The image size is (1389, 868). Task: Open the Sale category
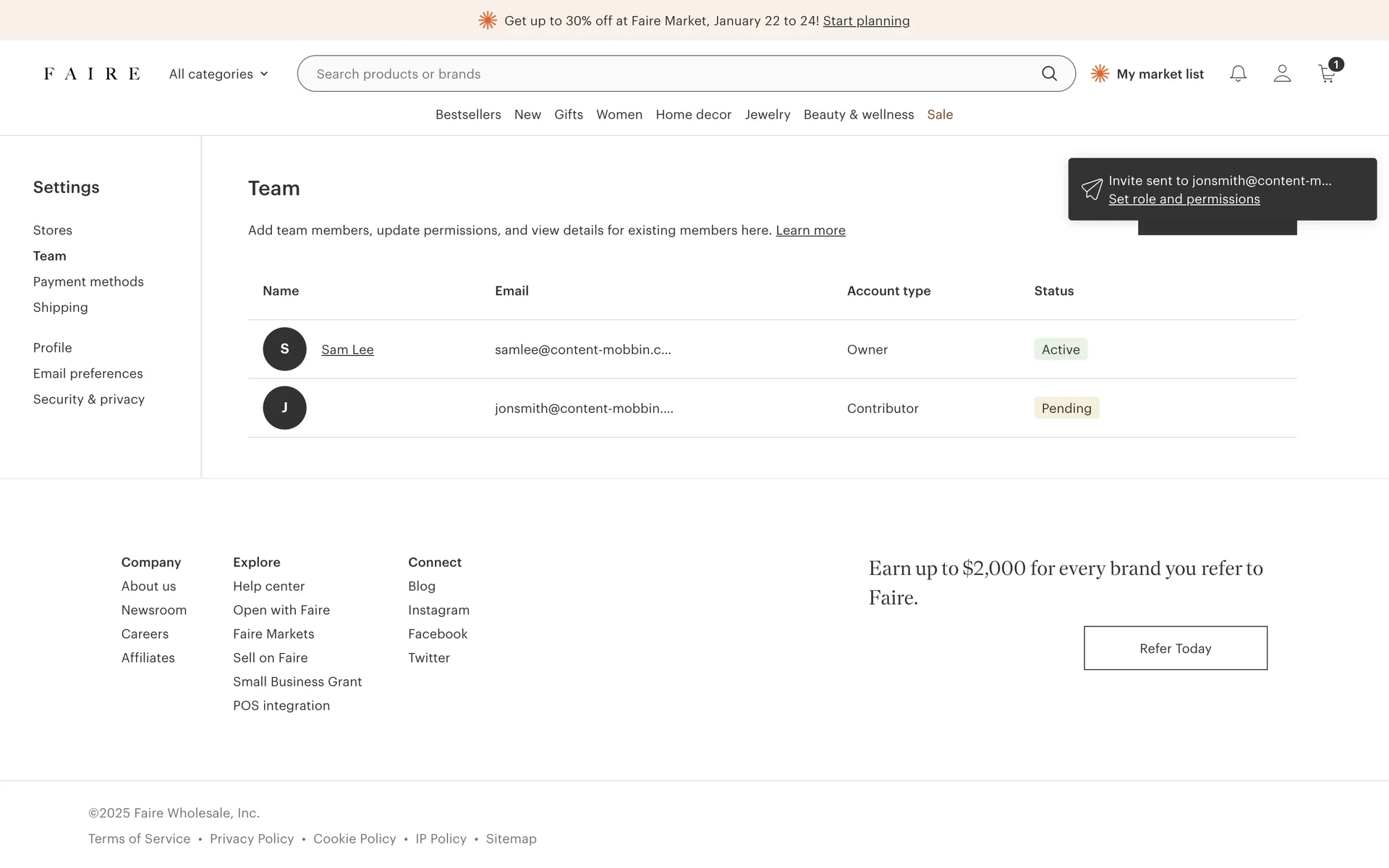940,114
